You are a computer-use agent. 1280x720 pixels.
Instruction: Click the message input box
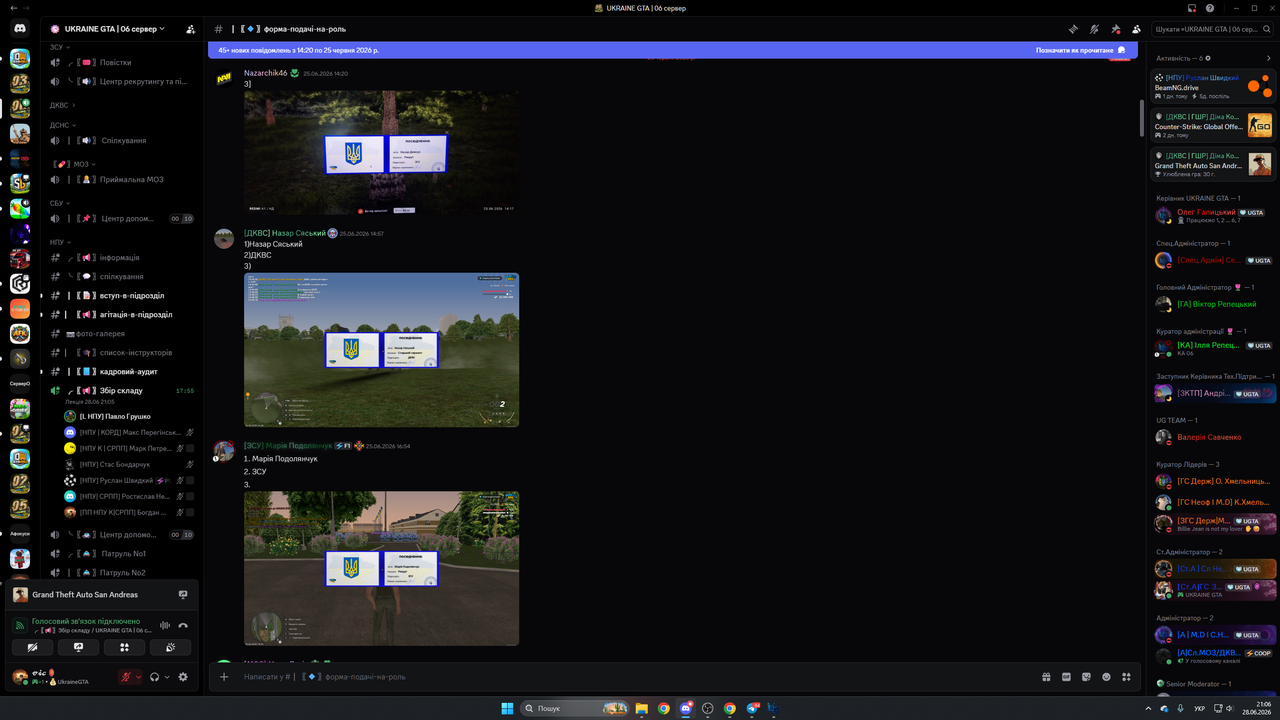[x=640, y=677]
